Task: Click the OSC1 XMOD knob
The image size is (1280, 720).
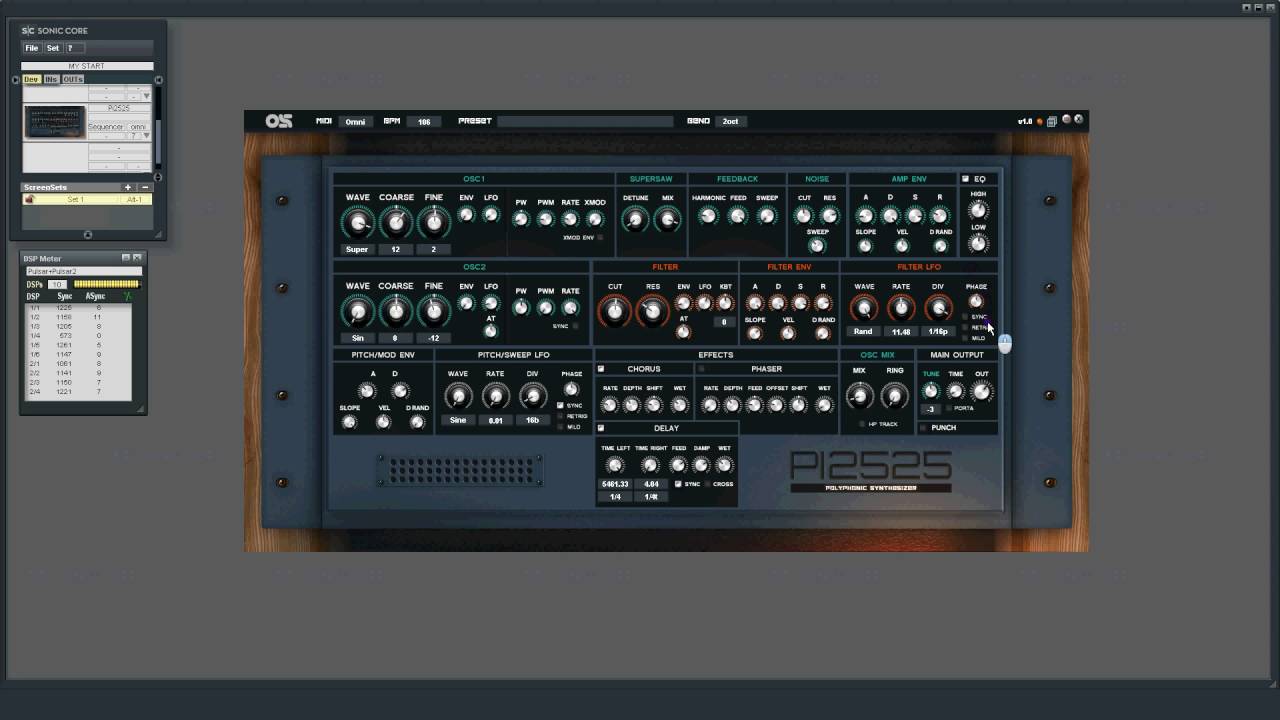Action: pos(595,219)
